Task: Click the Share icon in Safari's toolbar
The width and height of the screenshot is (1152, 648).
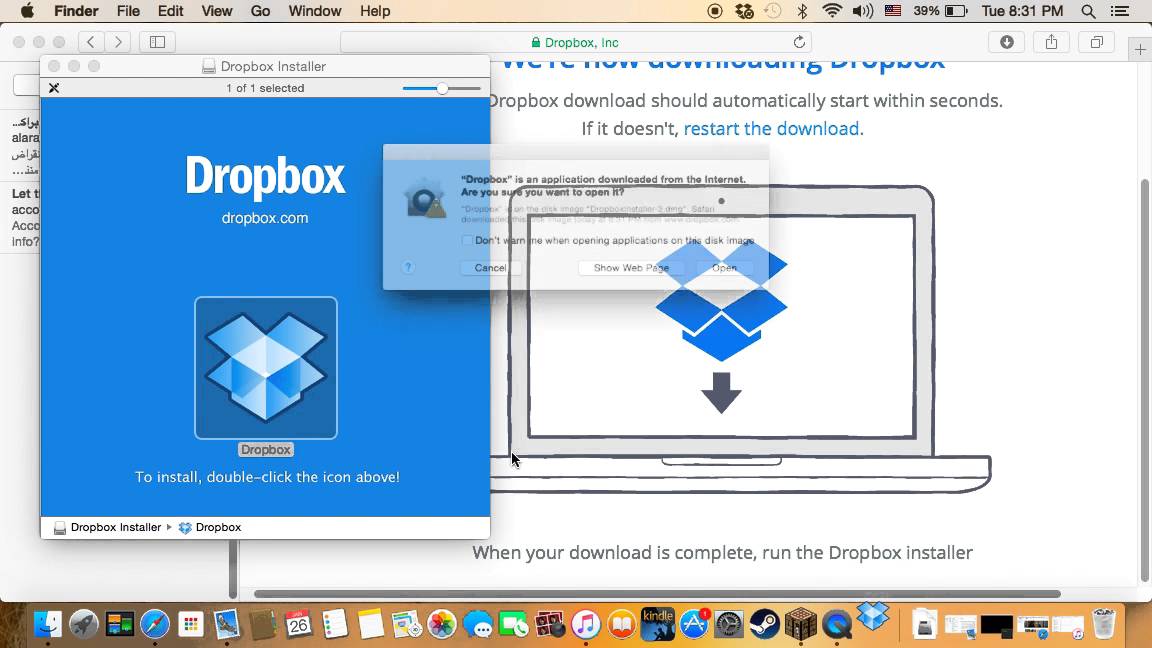Action: 1051,42
